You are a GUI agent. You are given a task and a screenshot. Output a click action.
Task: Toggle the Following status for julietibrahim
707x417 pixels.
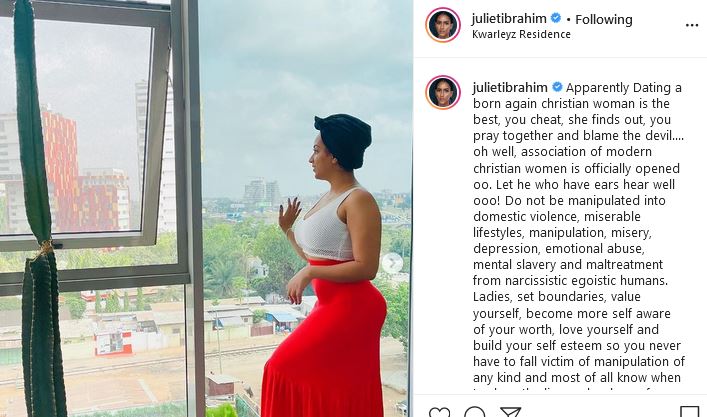point(604,19)
